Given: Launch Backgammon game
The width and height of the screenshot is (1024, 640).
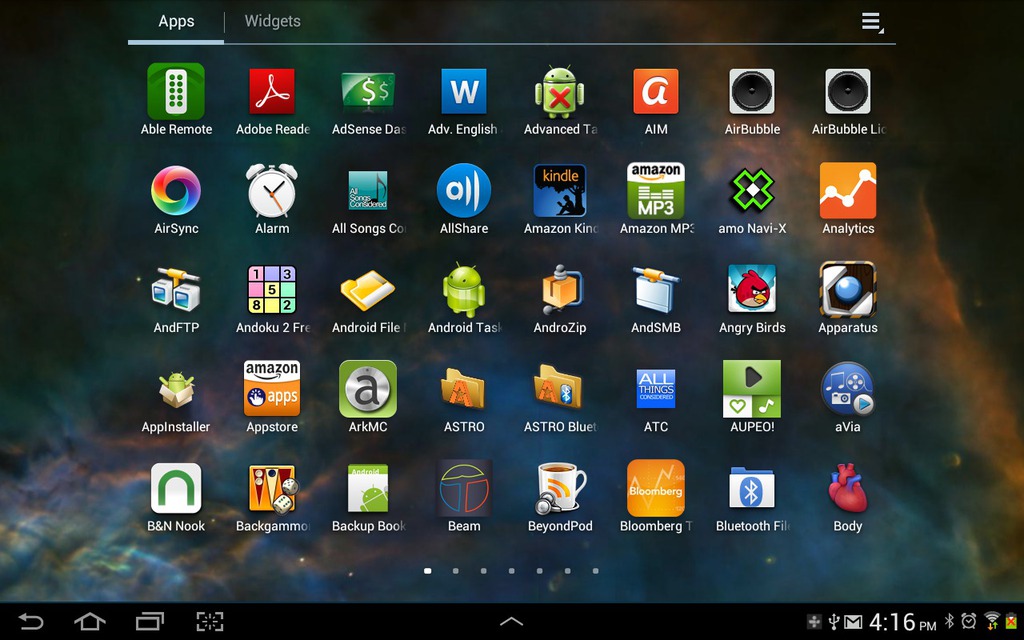Looking at the screenshot, I should [272, 488].
